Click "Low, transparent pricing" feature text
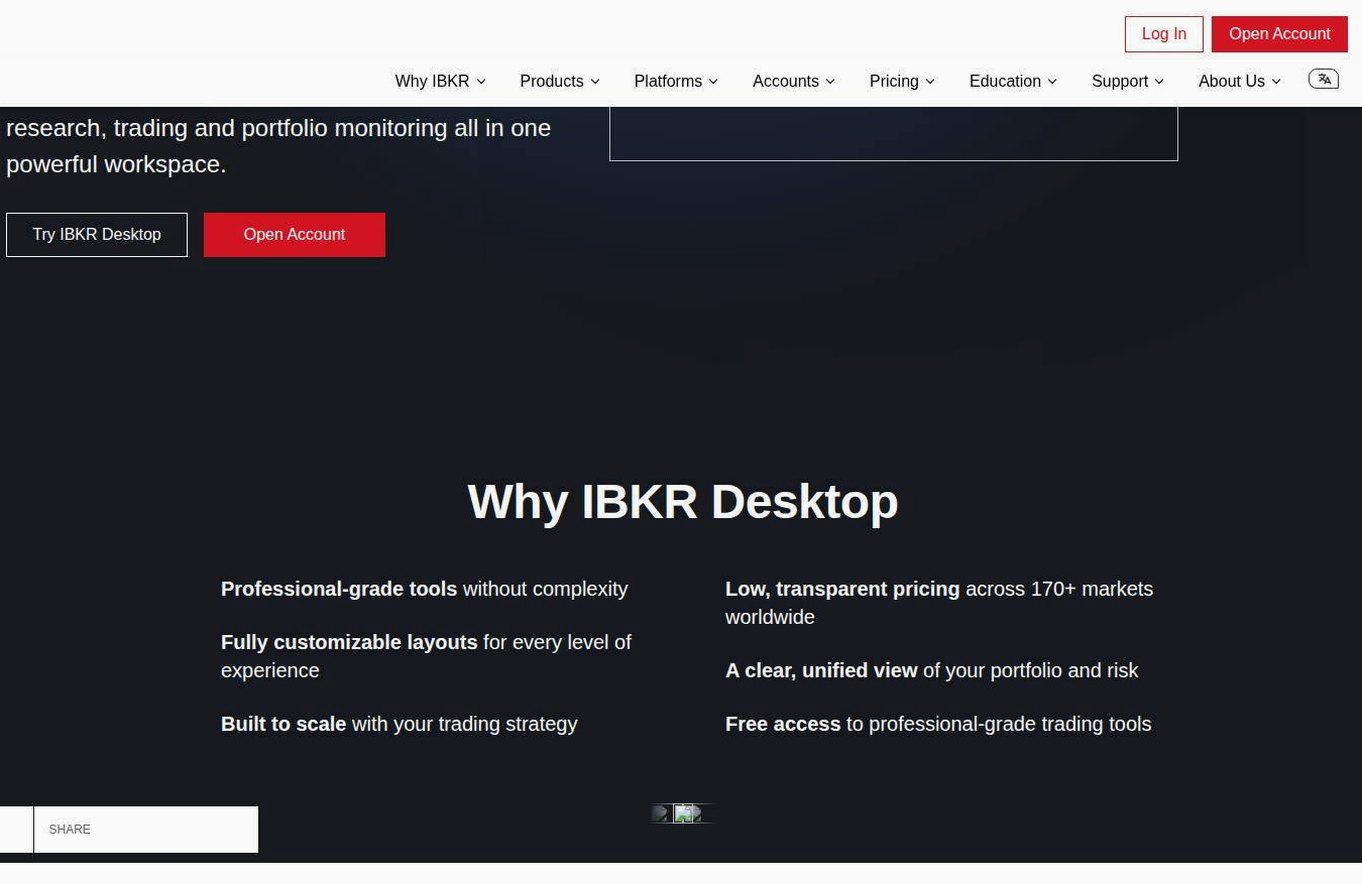 coord(842,589)
